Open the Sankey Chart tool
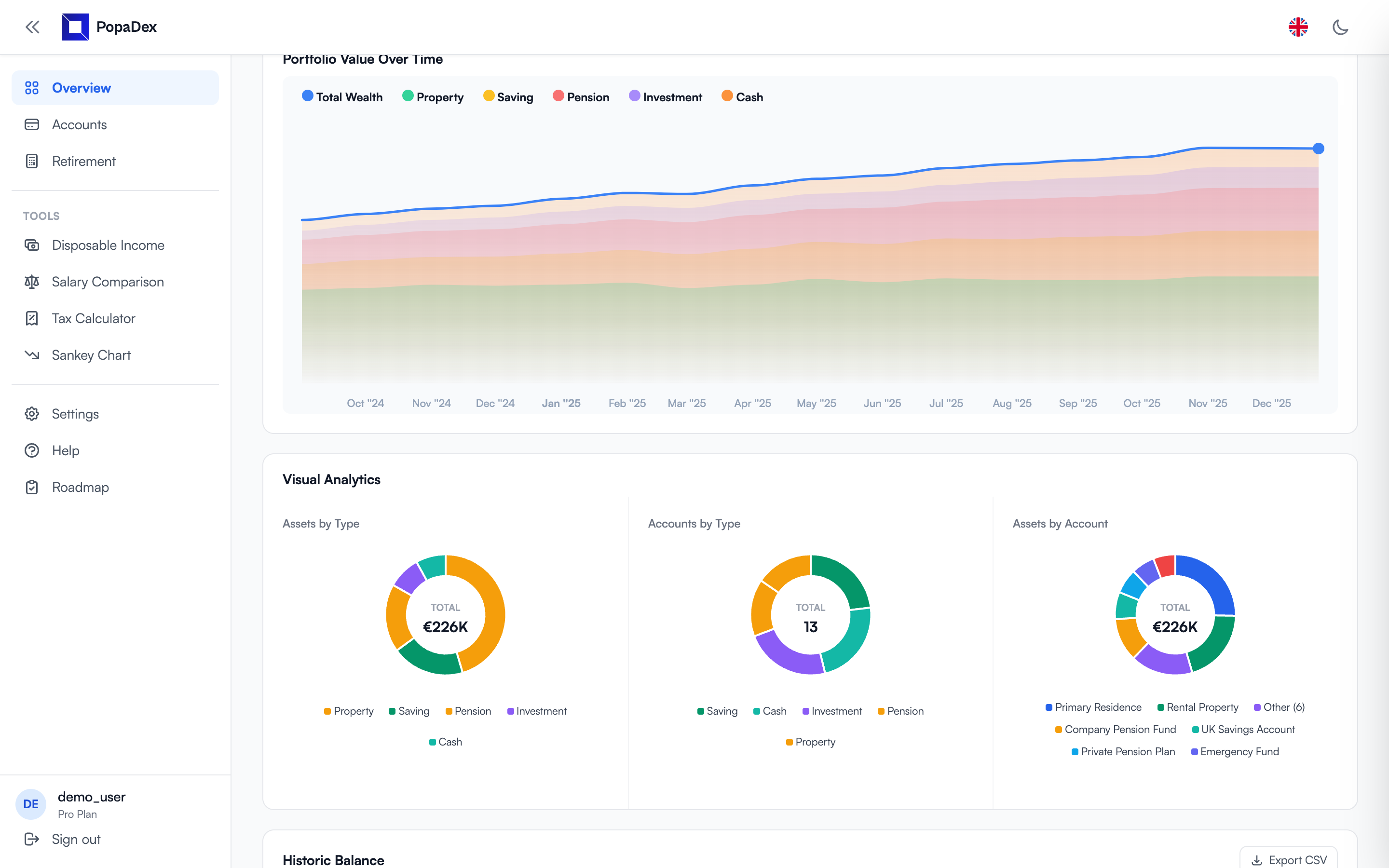The image size is (1389, 868). 91,355
